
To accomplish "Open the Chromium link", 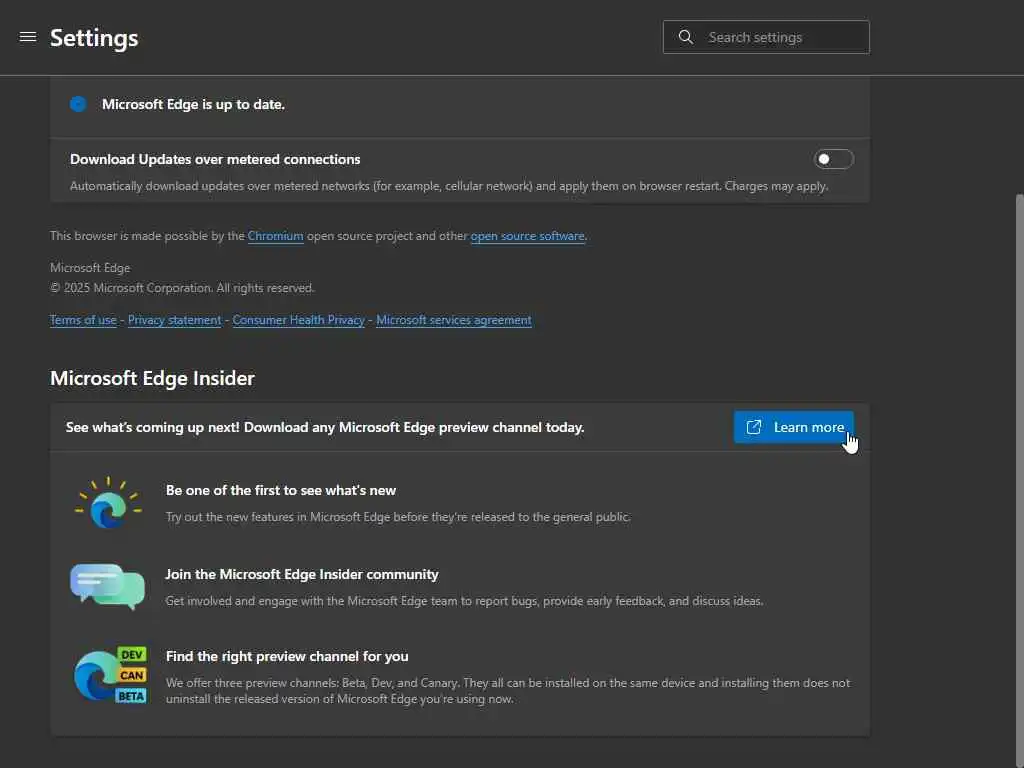I will 276,236.
